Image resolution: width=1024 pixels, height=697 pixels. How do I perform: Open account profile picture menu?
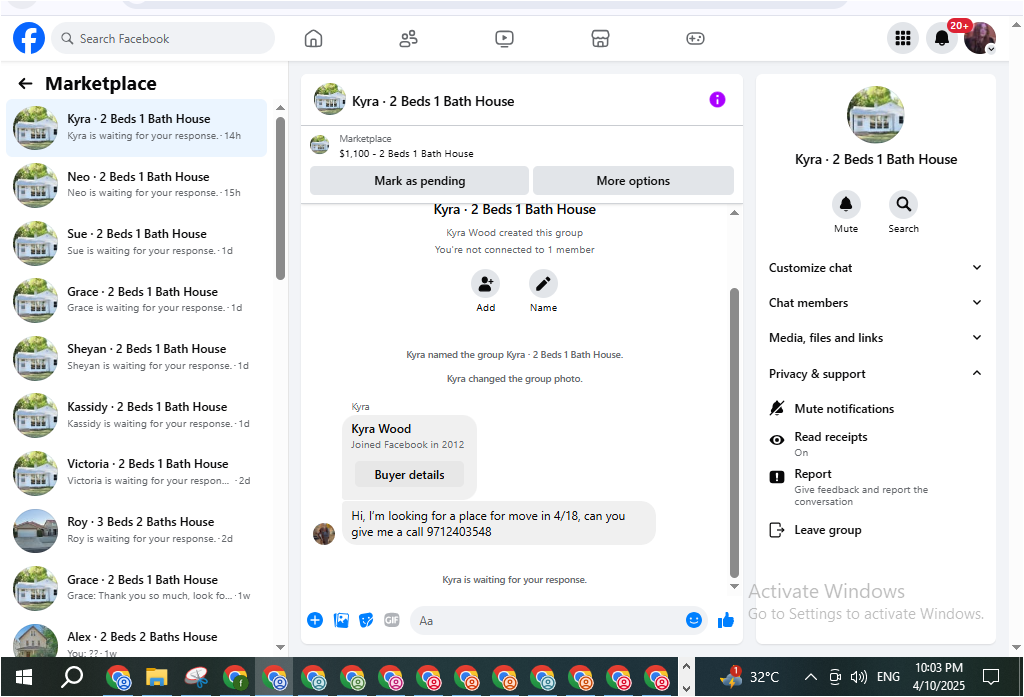click(x=980, y=39)
